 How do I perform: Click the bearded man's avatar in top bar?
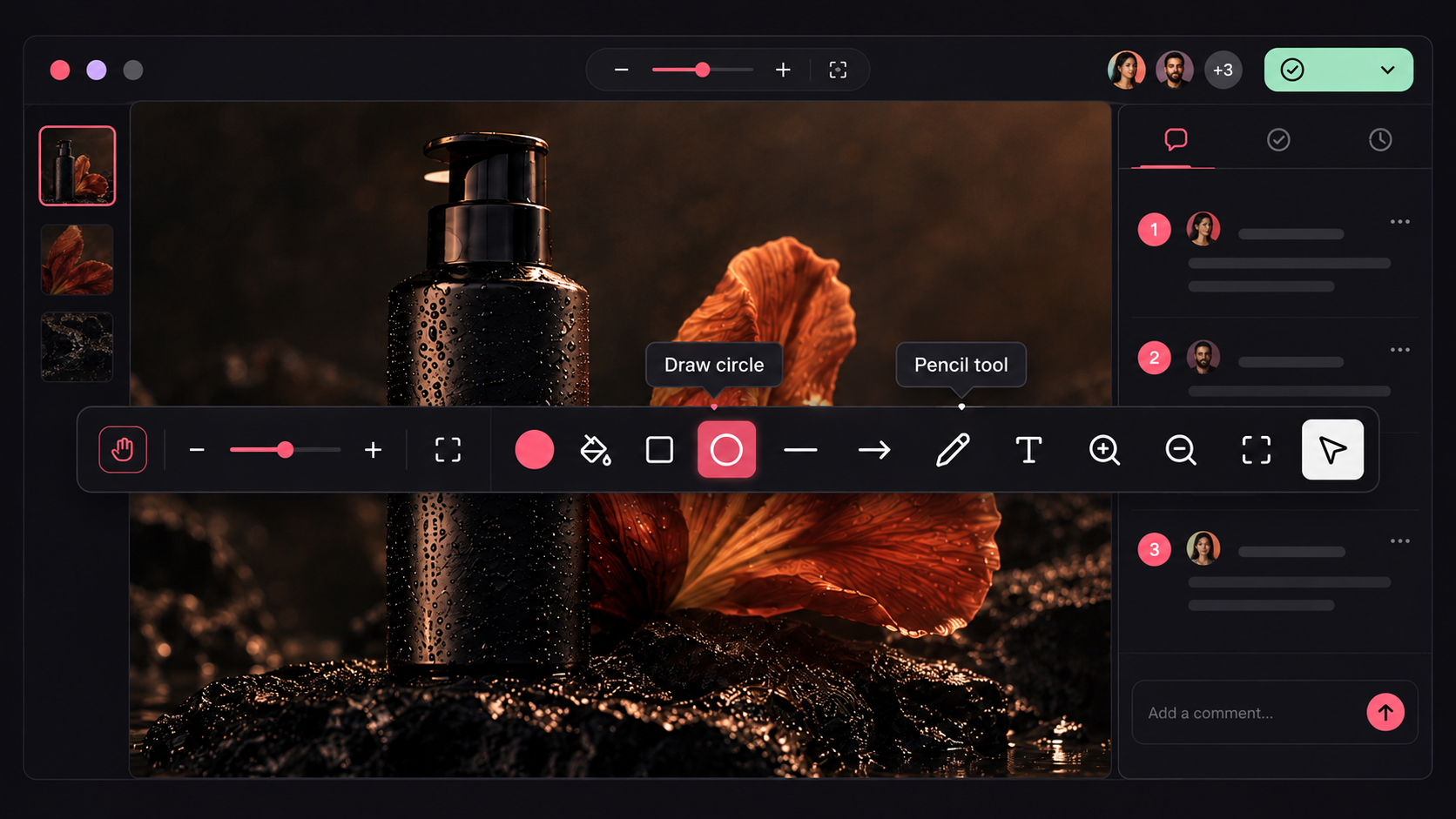1175,70
